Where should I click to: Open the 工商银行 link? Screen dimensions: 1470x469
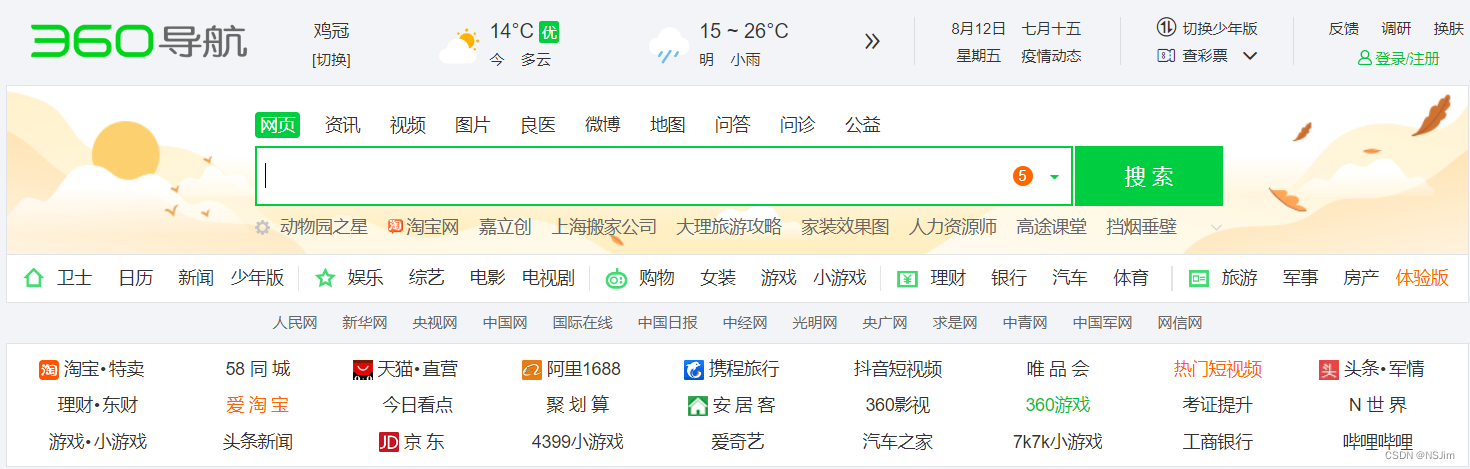point(1217,442)
